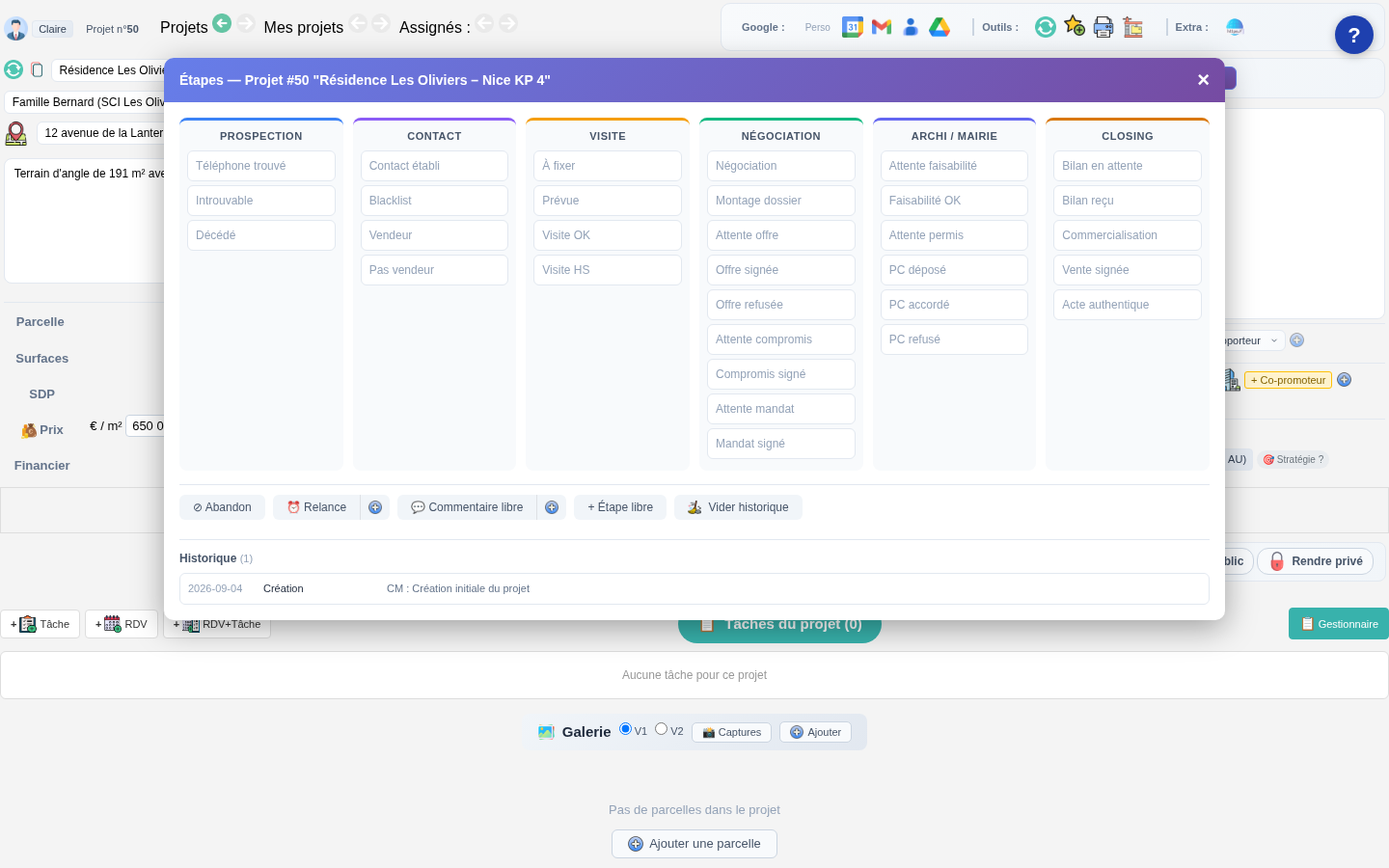Select Galerie V1 radio button
1389x868 pixels.
pos(625,729)
